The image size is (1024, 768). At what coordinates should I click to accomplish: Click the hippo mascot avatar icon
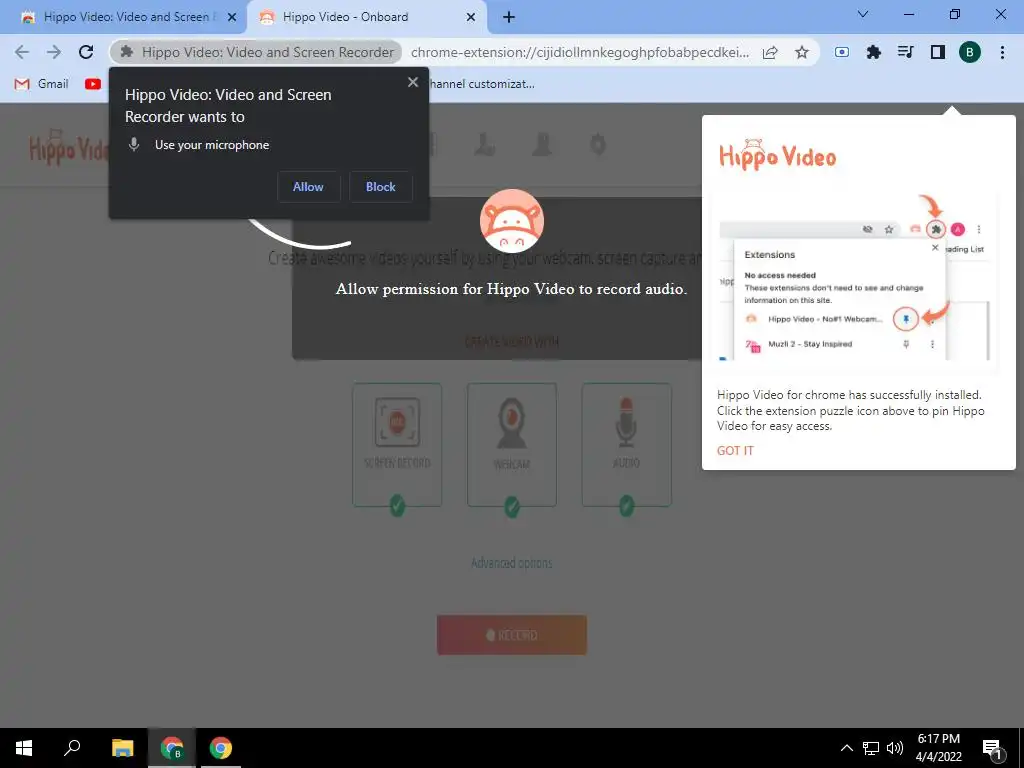tap(512, 221)
